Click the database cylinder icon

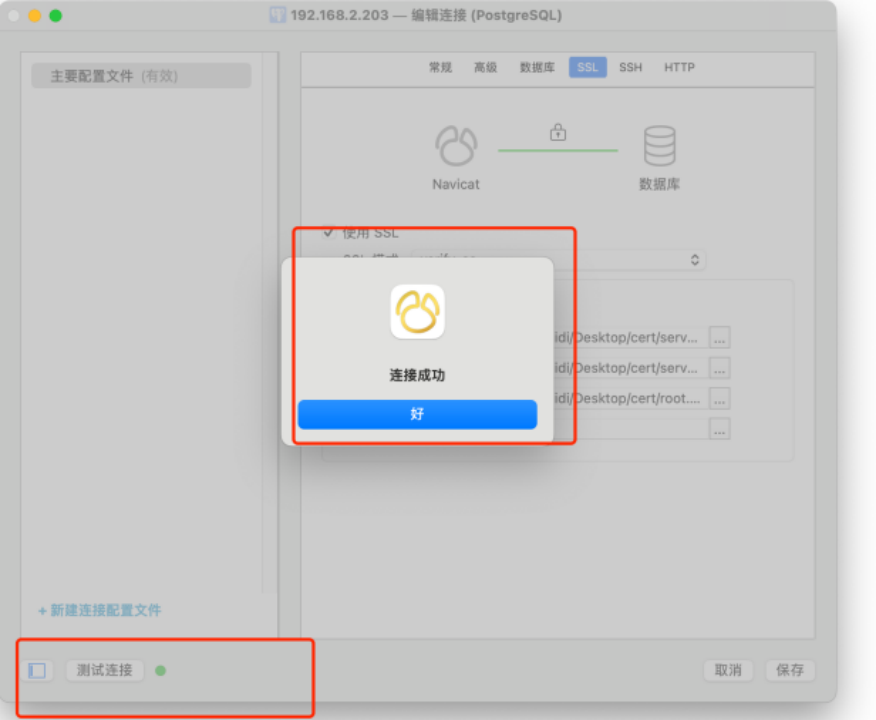pyautogui.click(x=659, y=146)
